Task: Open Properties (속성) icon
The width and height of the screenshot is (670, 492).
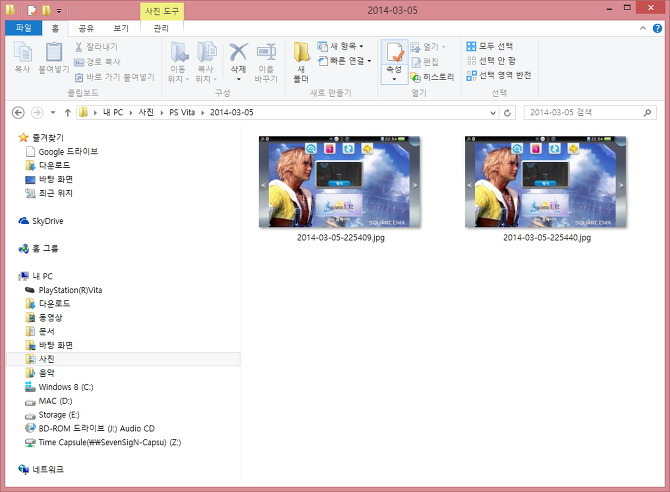Action: coord(394,53)
